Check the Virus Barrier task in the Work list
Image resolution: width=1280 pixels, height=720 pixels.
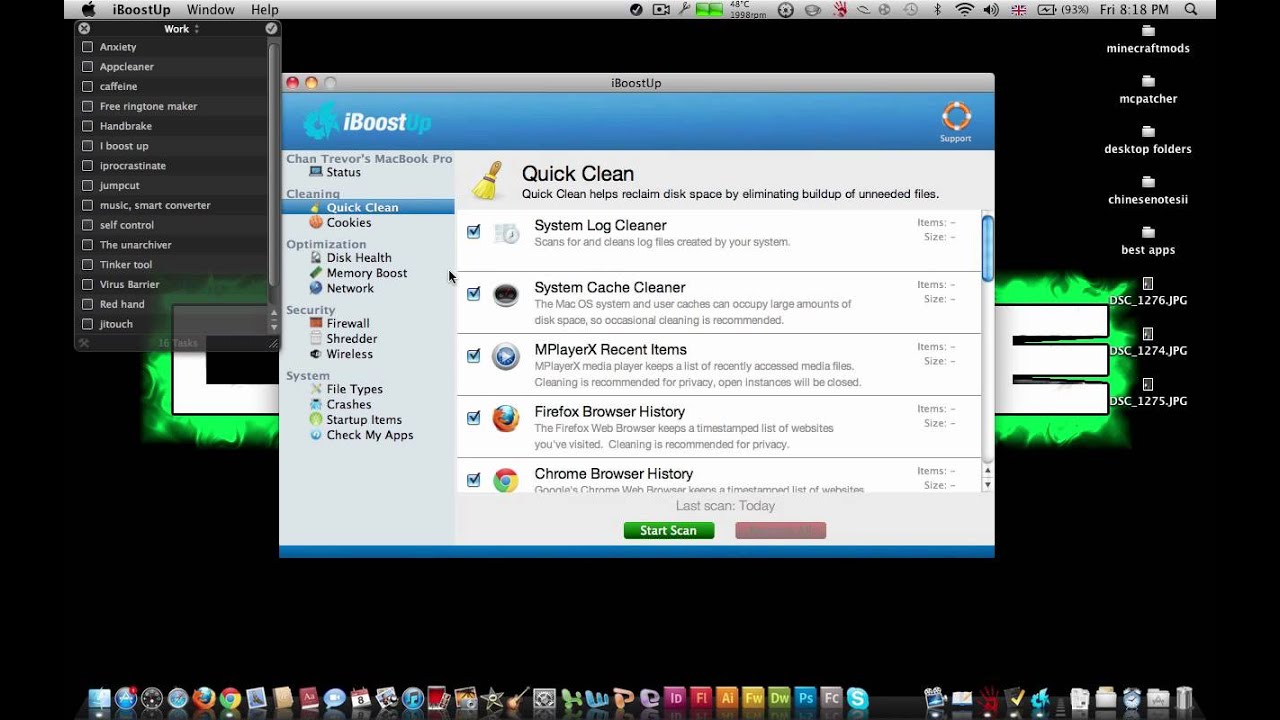[x=88, y=284]
